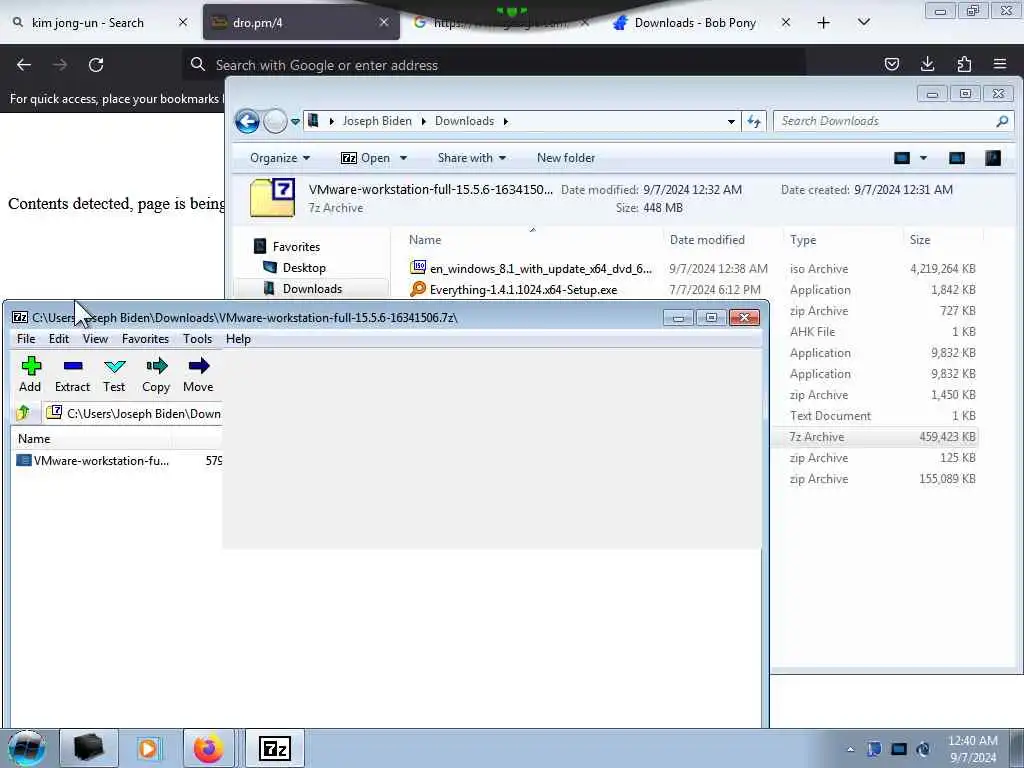
Task: Close the dro.pm/4 browser tab
Action: [384, 22]
